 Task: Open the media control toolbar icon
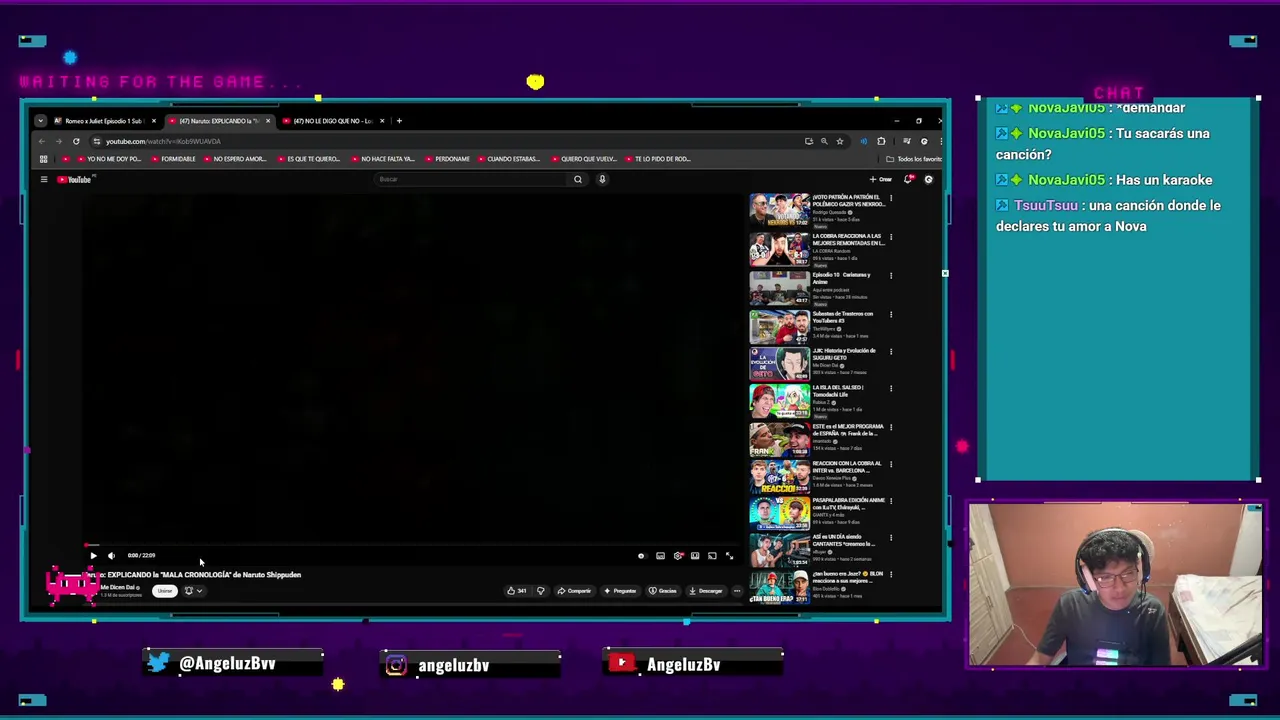pyautogui.click(x=907, y=141)
